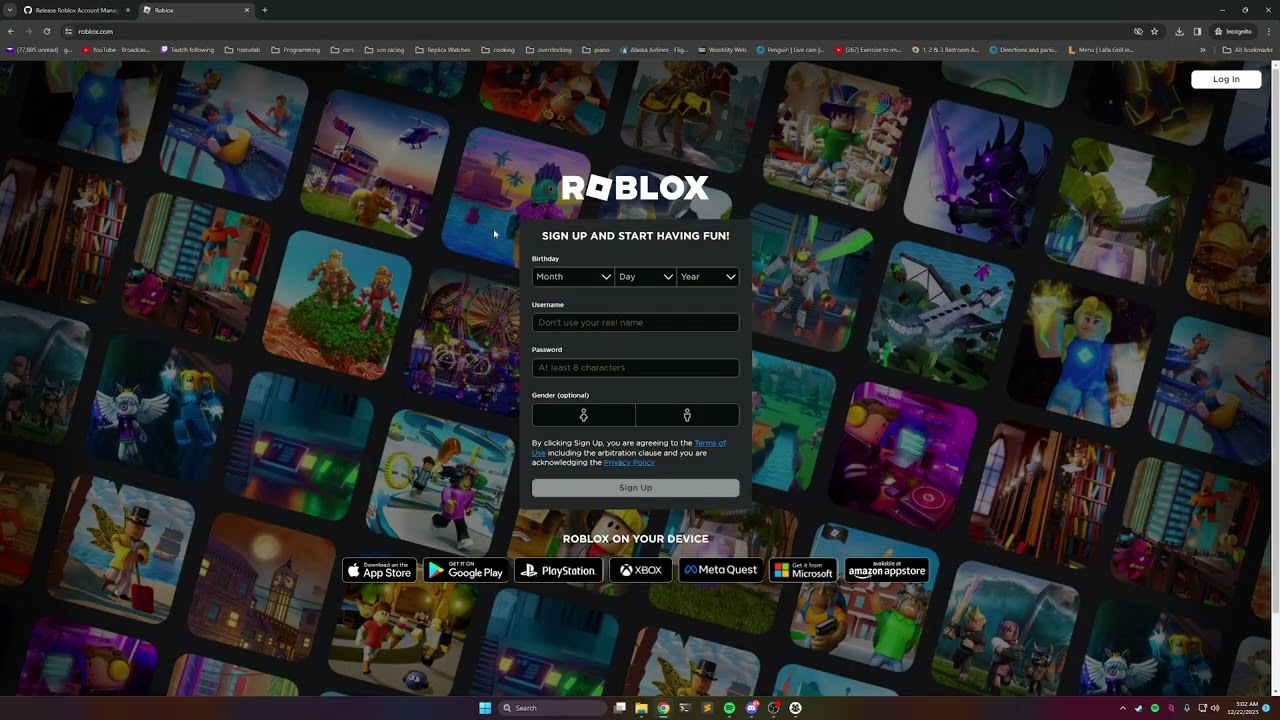Screen dimensions: 1280x720
Task: Go back in browser history
Action: (11, 31)
